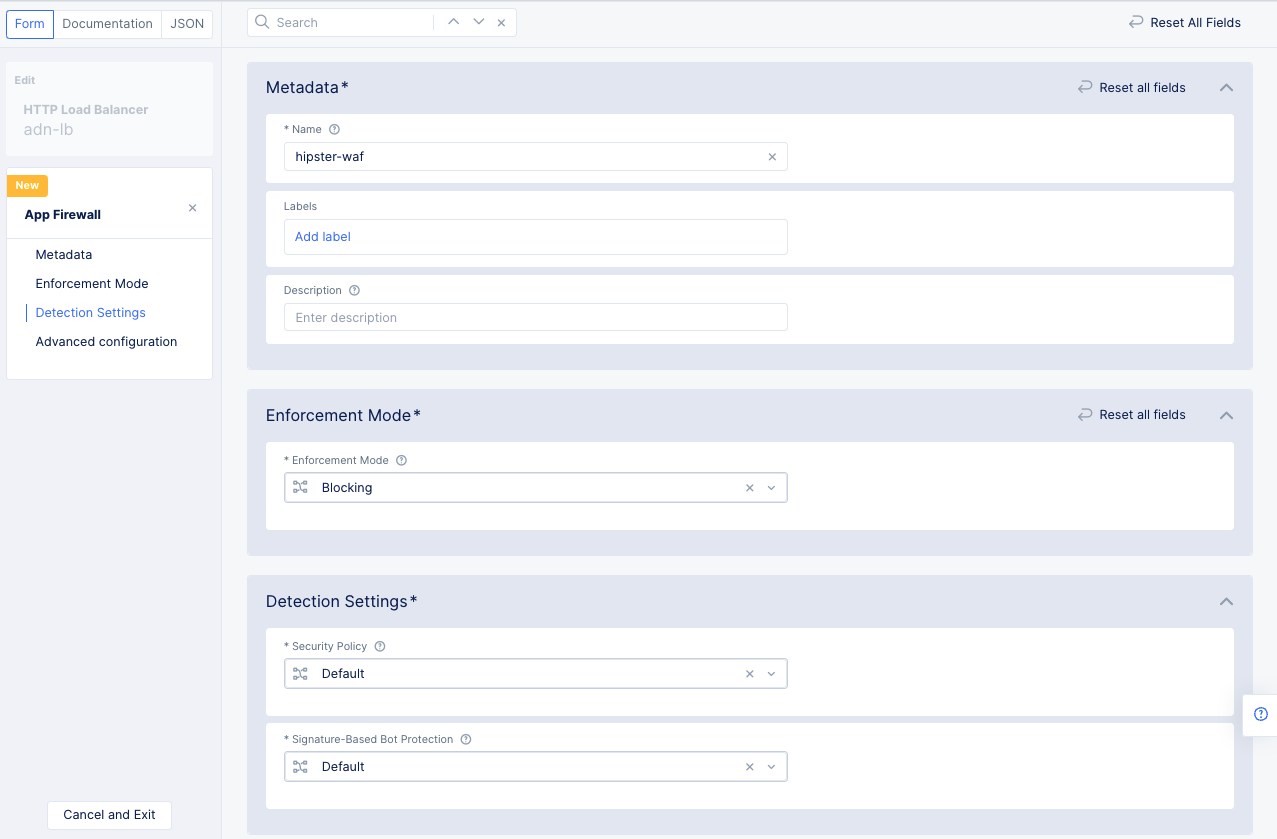The width and height of the screenshot is (1277, 839).
Task: Click the Cancel and Exit button
Action: point(109,815)
